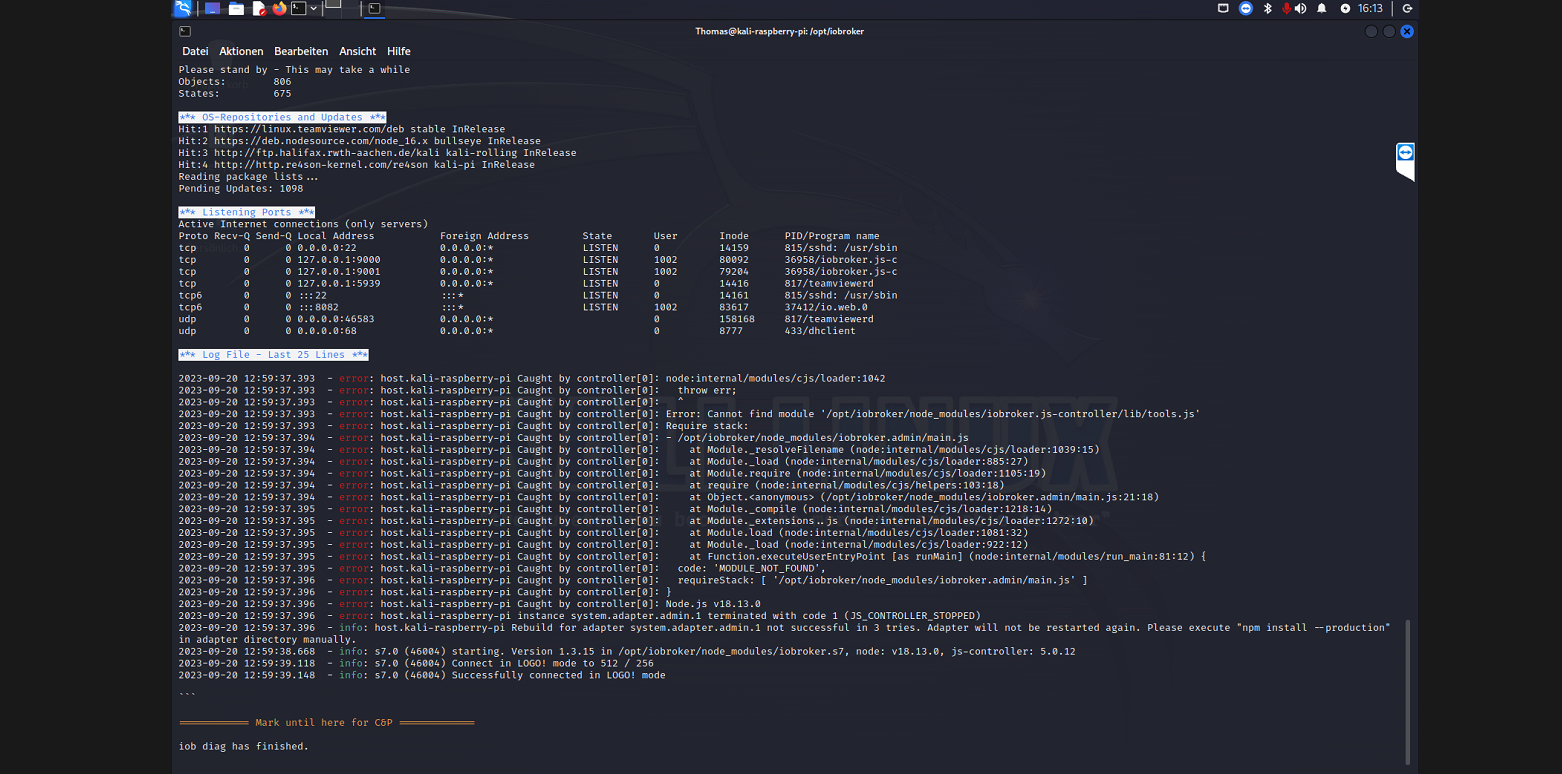Open the Kali applications menu

(182, 9)
